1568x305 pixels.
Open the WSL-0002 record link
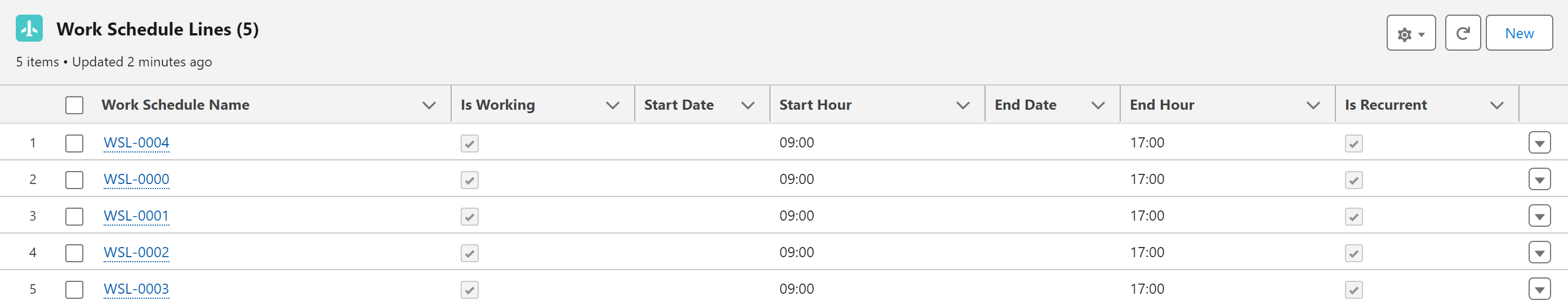click(136, 252)
